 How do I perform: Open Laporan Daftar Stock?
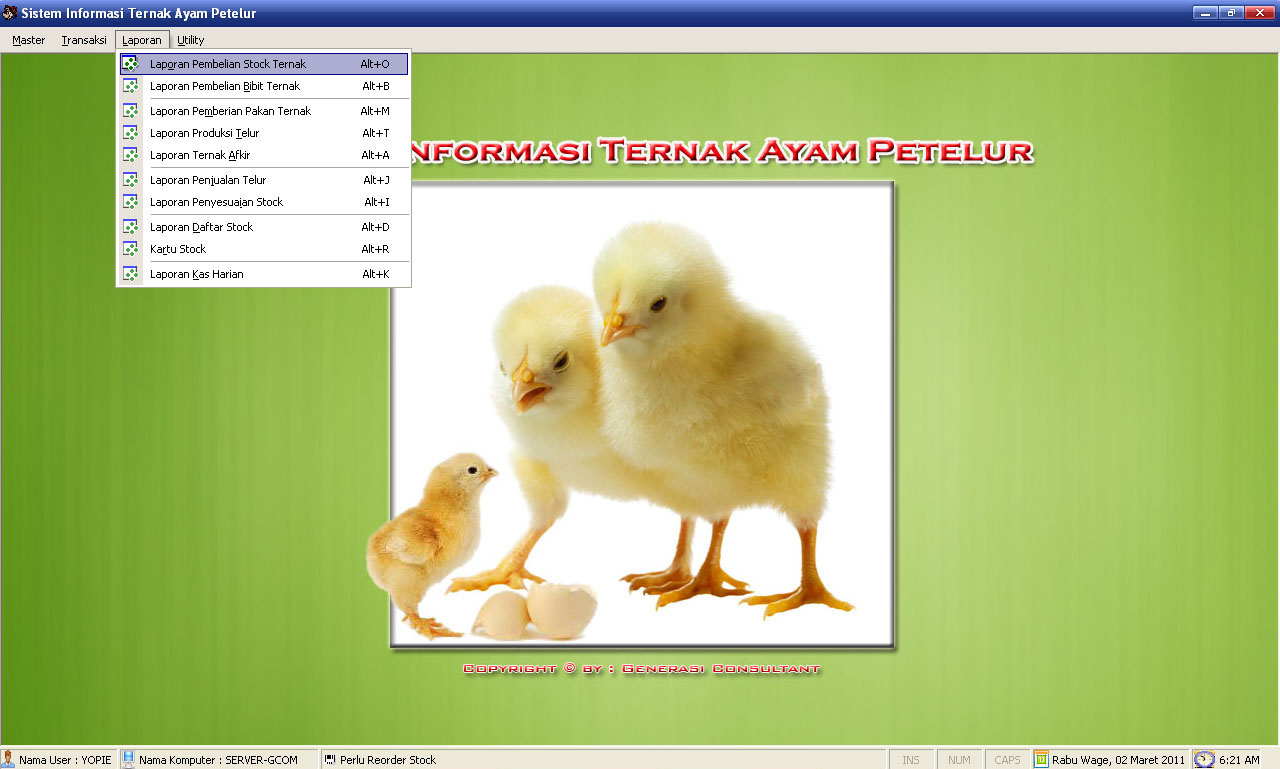pyautogui.click(x=201, y=227)
